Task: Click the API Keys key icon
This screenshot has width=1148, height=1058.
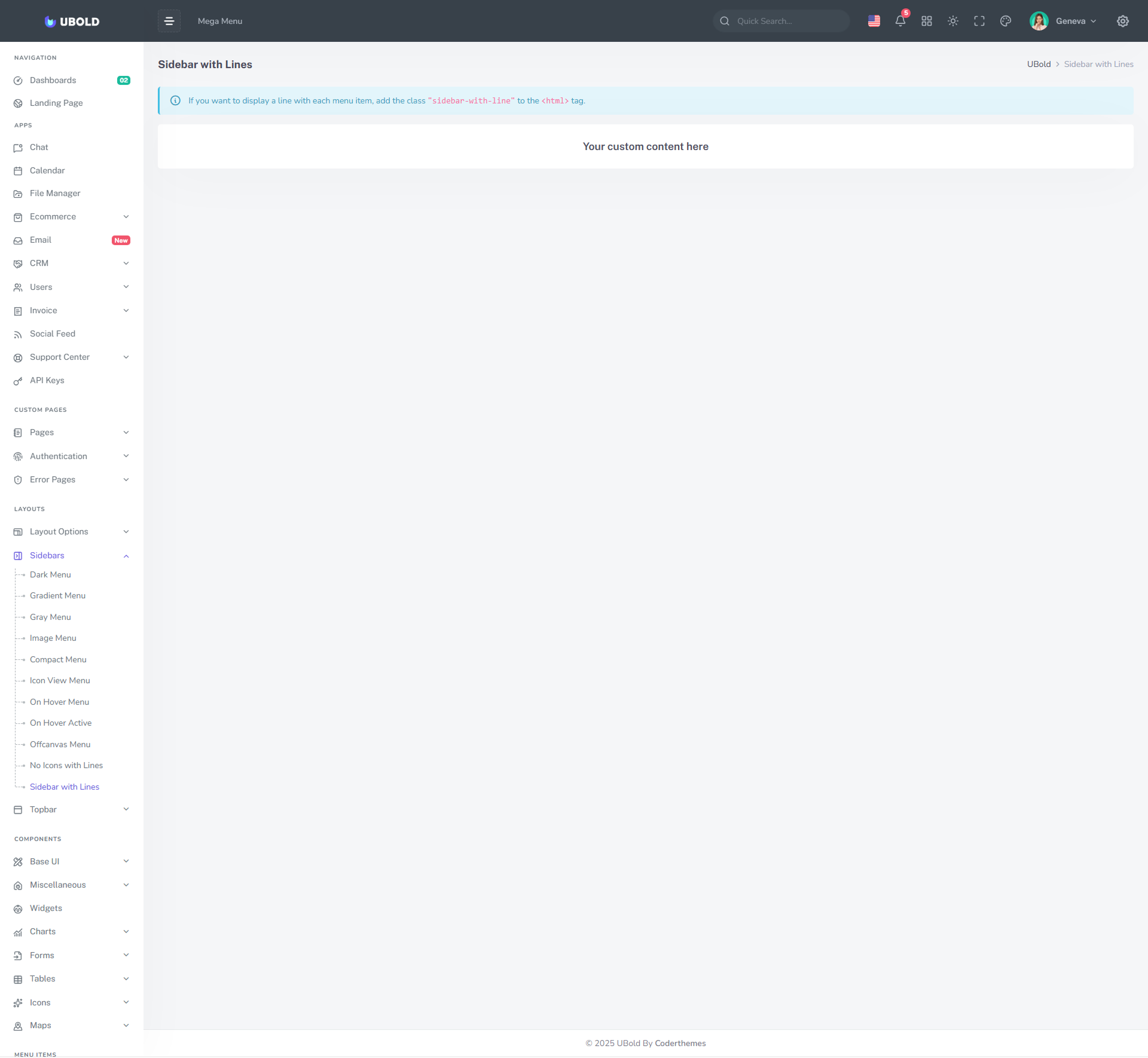Action: (x=18, y=381)
